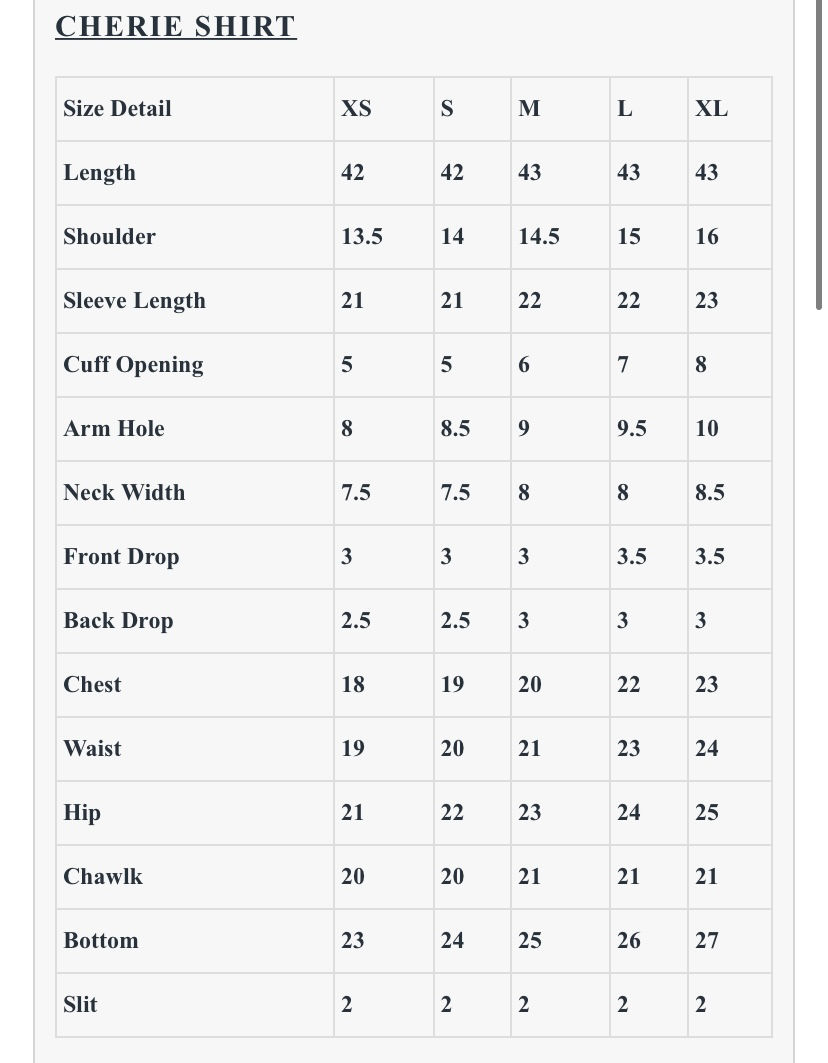Select the Shoulder row label
The height and width of the screenshot is (1063, 828).
tap(109, 237)
